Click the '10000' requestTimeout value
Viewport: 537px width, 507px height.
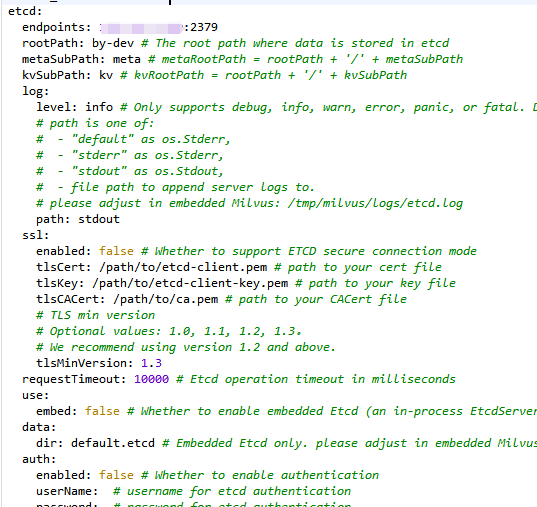coord(151,379)
